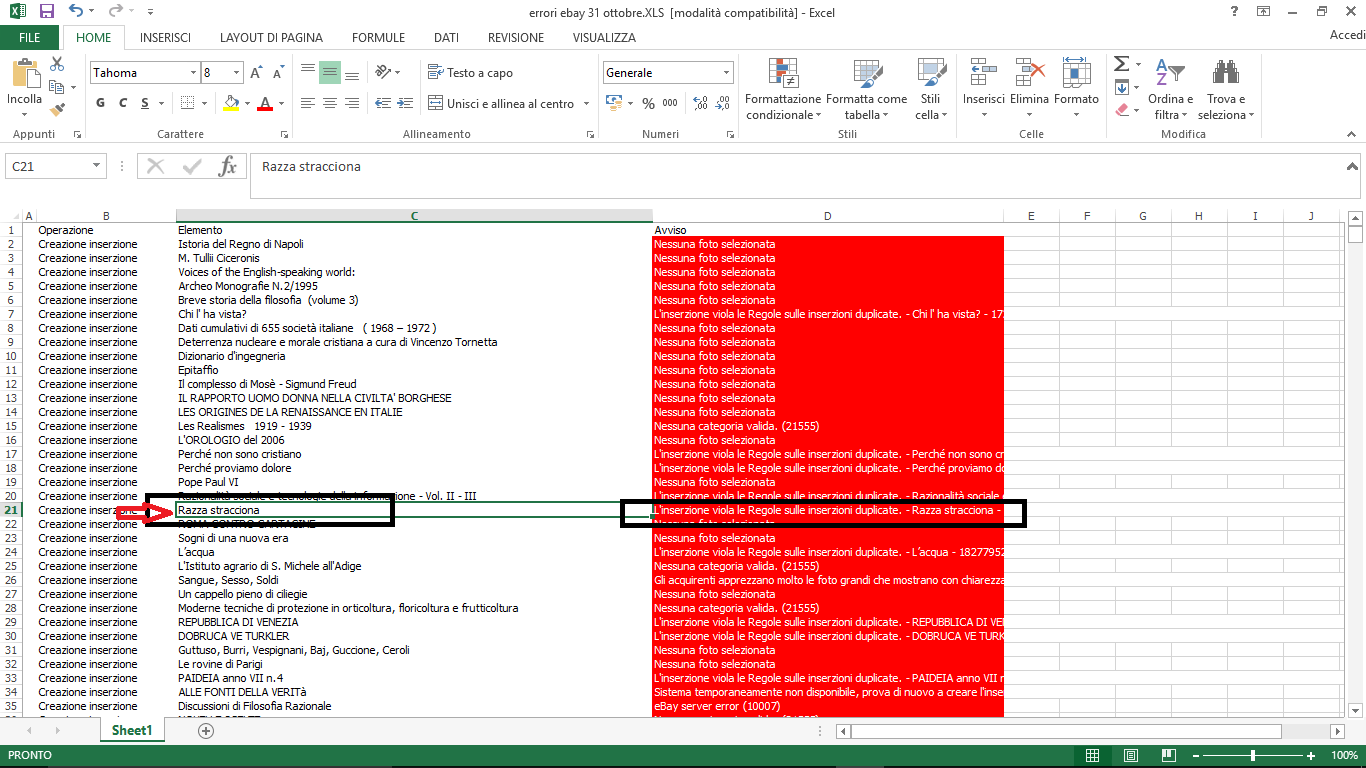Add a new sheet with plus button
This screenshot has height=768, width=1366.
pos(206,731)
